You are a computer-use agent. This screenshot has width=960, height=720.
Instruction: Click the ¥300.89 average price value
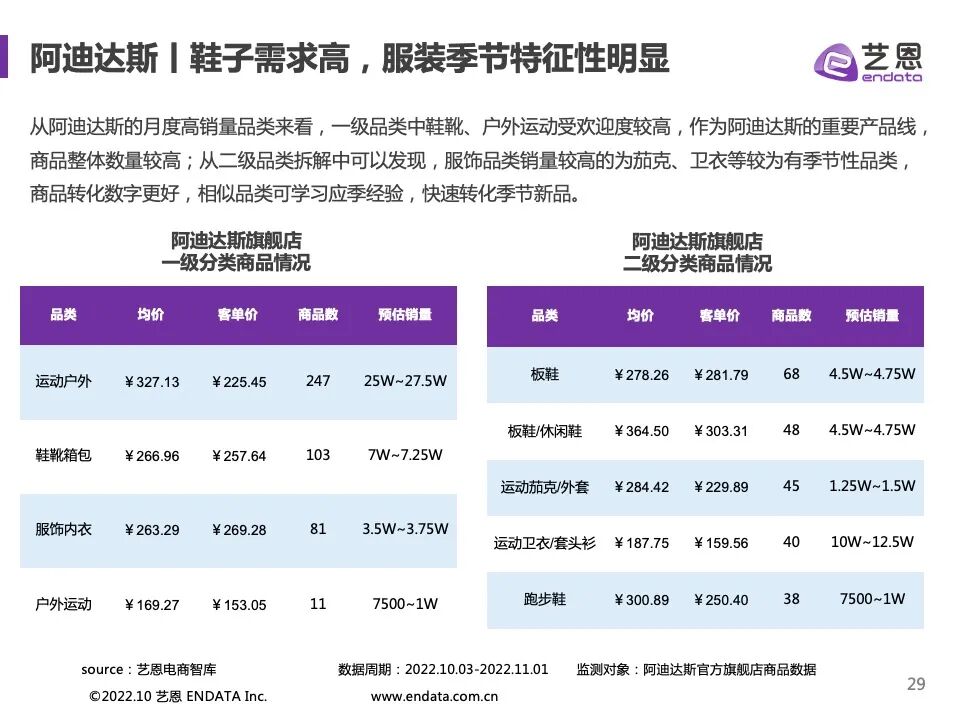(x=642, y=601)
